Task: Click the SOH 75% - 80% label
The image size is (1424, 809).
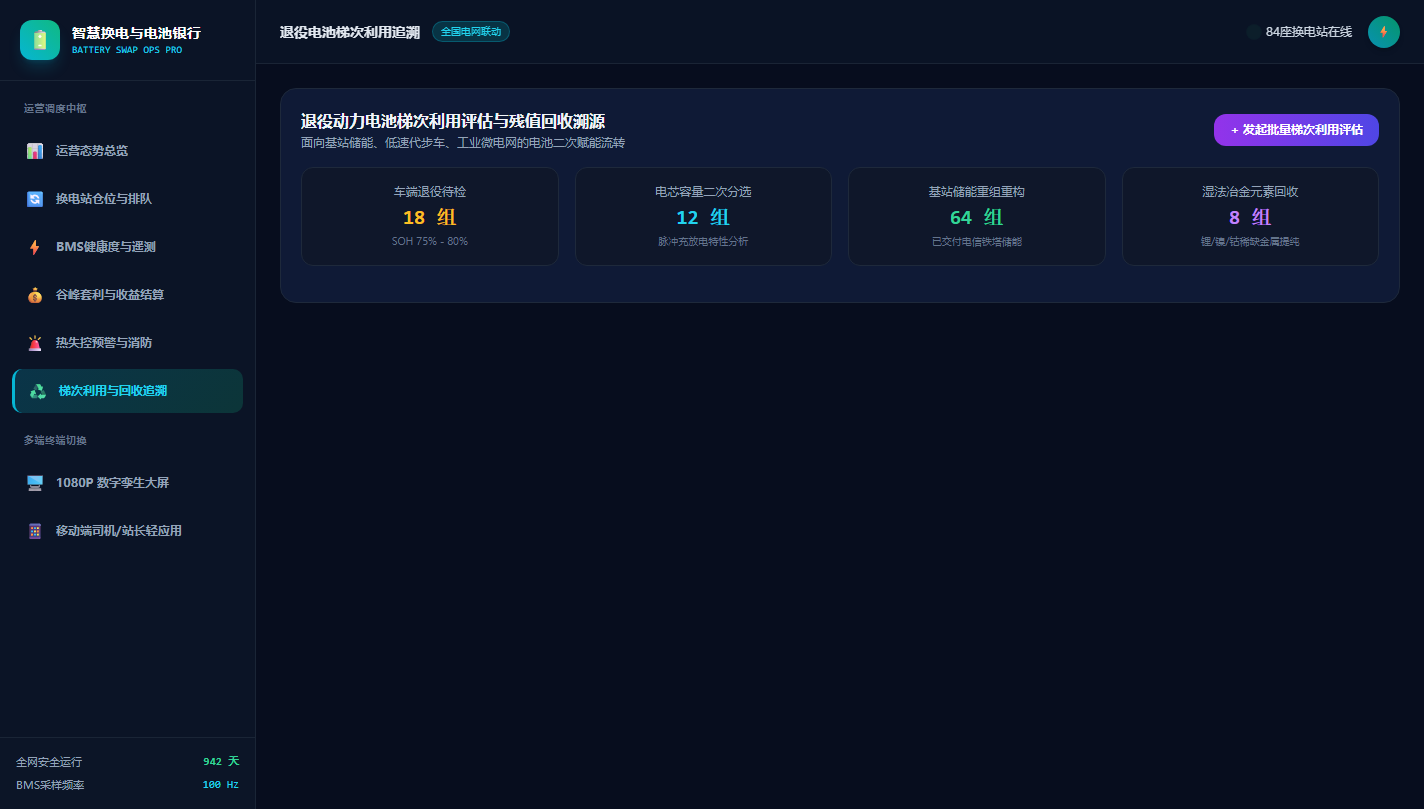Action: tap(430, 242)
